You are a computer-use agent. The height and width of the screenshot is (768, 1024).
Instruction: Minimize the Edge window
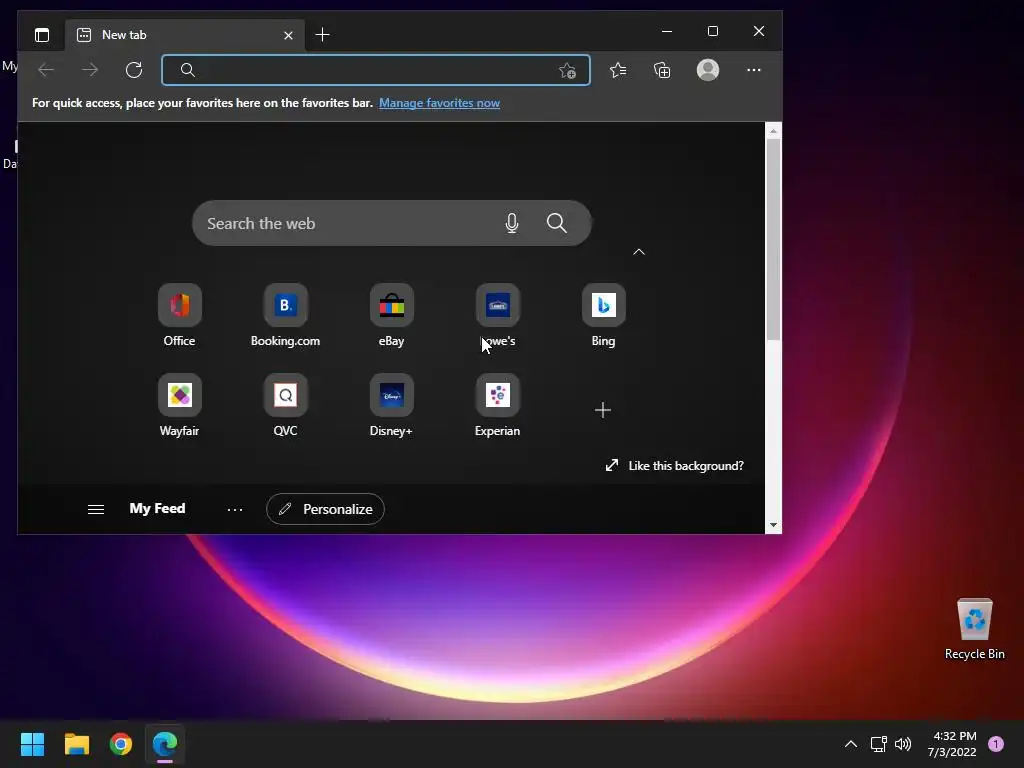(x=667, y=31)
